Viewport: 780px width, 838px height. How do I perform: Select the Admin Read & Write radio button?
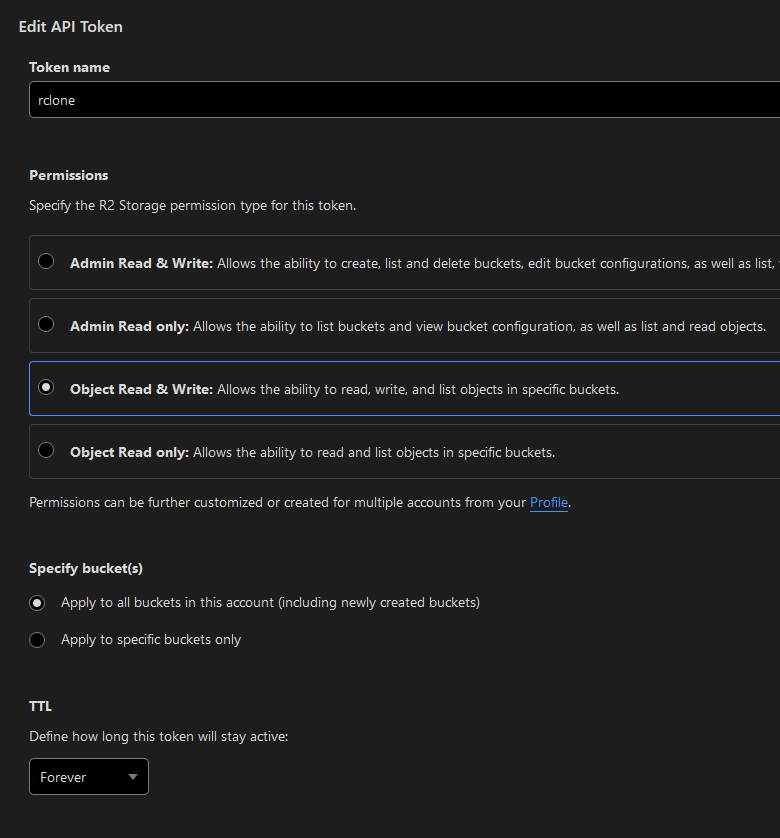click(46, 262)
